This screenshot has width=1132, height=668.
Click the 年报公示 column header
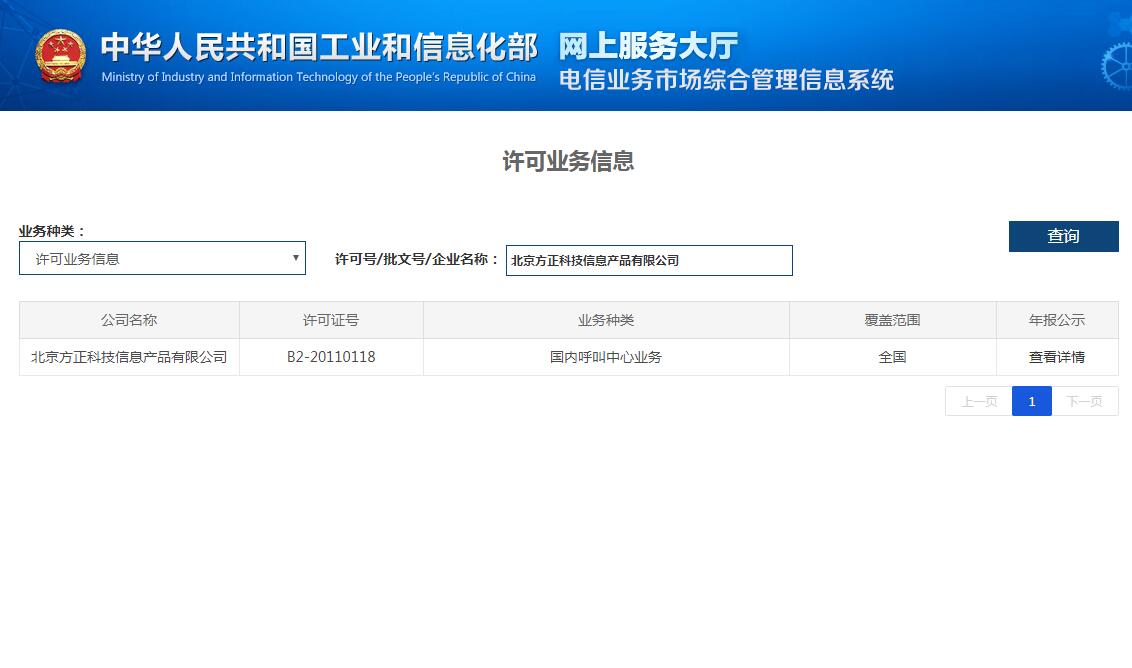pos(1058,320)
